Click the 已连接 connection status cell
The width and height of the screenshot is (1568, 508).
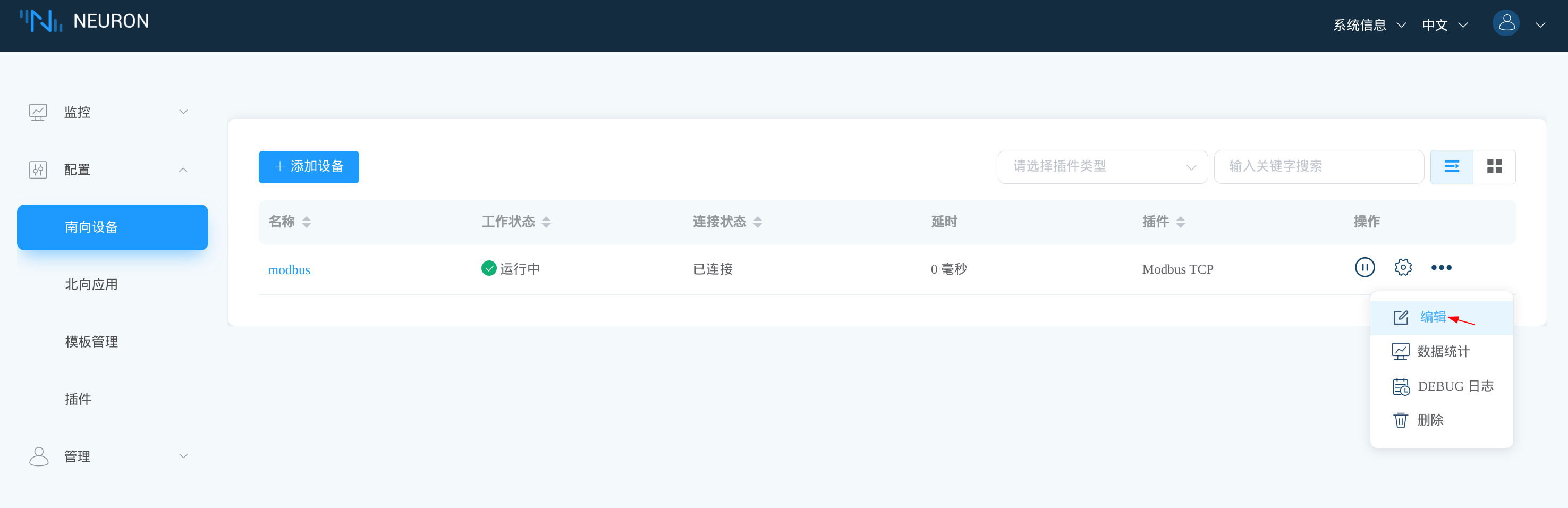click(x=713, y=269)
